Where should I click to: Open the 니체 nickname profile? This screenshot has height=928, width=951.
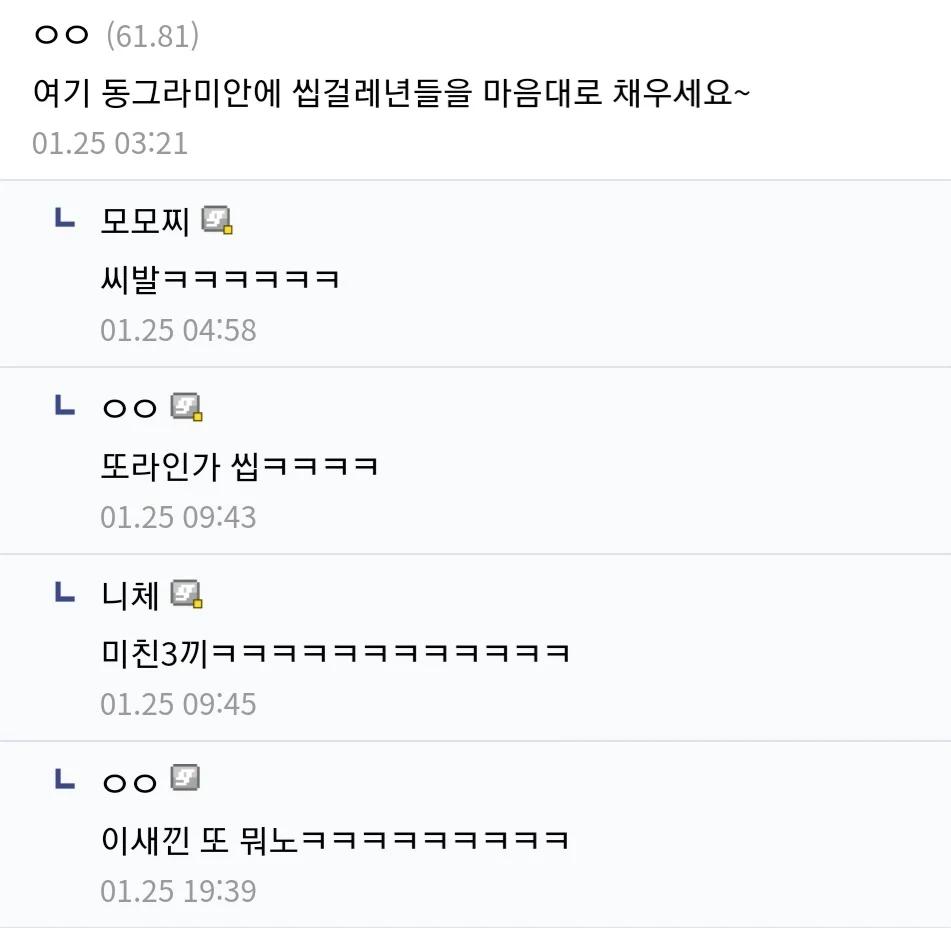[130, 596]
